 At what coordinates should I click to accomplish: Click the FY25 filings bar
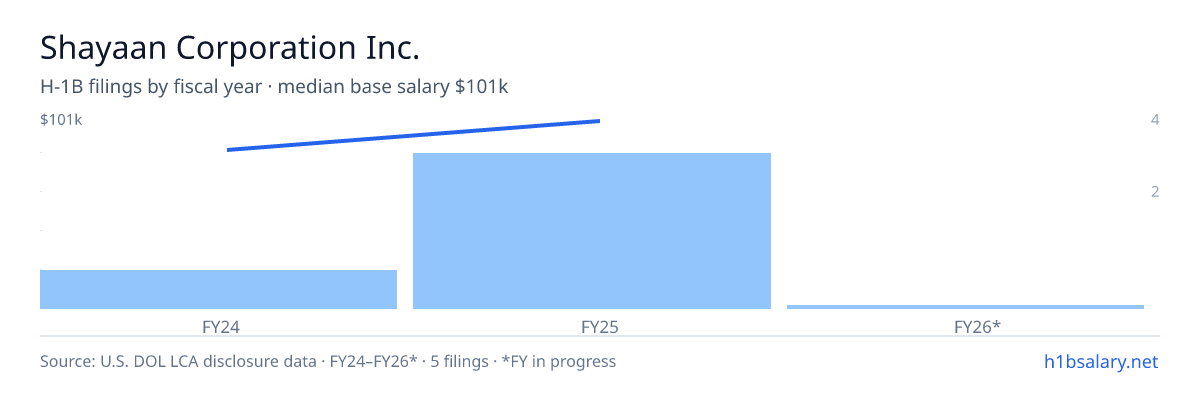click(x=592, y=231)
